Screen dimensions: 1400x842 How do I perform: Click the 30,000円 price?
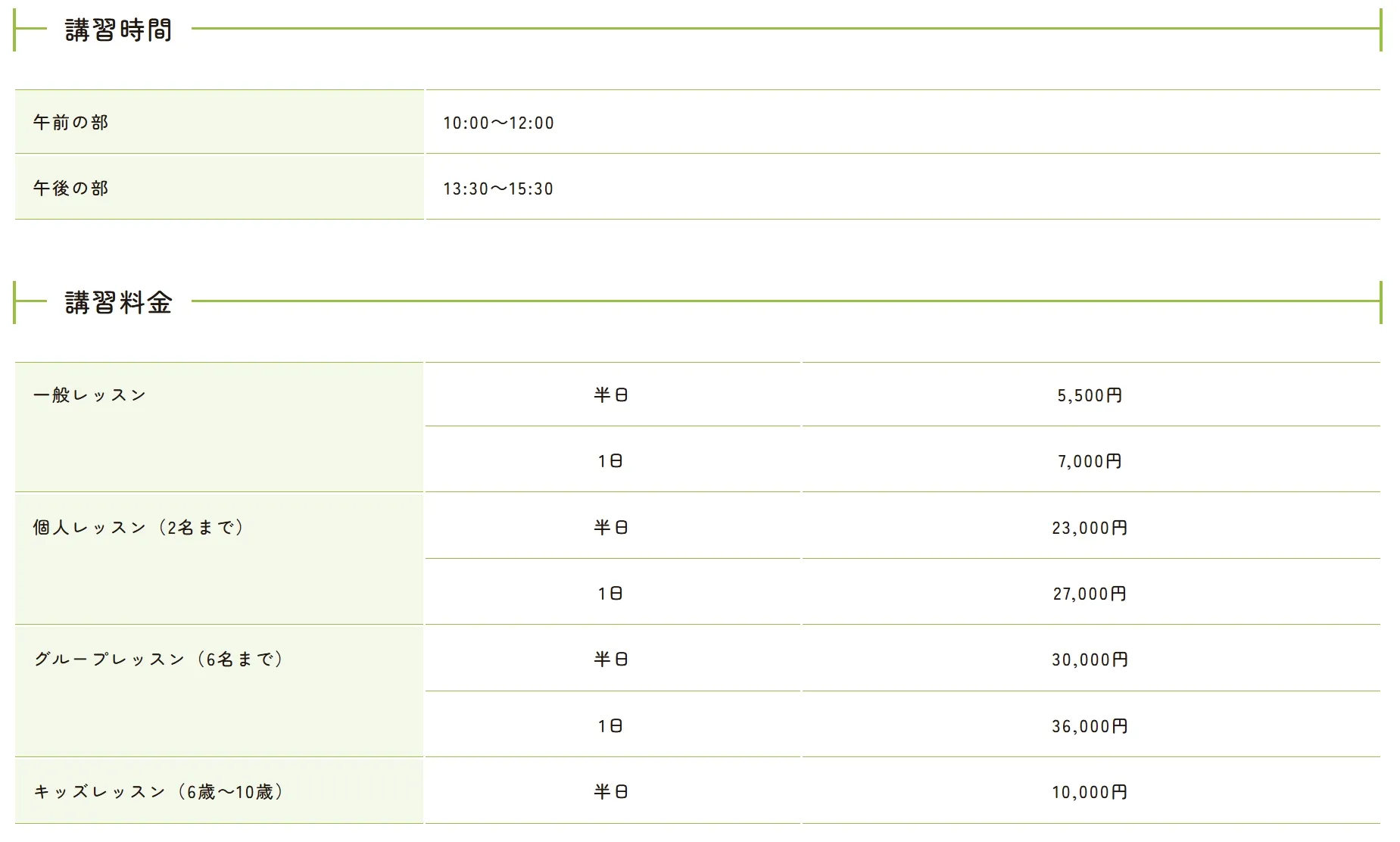1090,660
